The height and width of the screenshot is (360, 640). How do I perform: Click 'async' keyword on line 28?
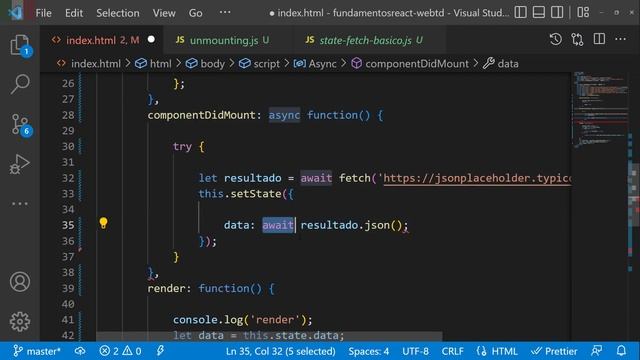pos(284,115)
